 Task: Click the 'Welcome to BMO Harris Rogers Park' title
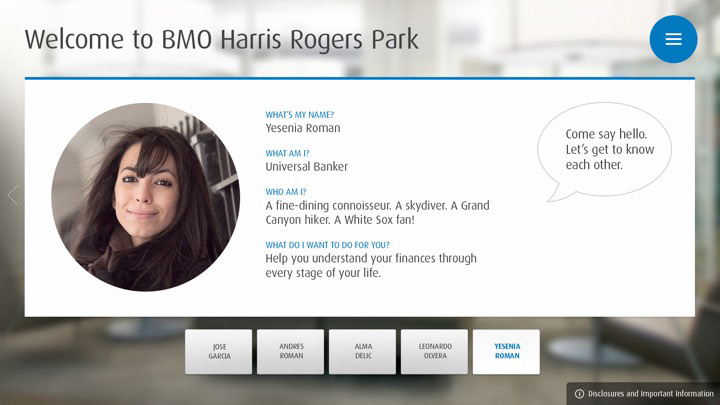point(221,39)
